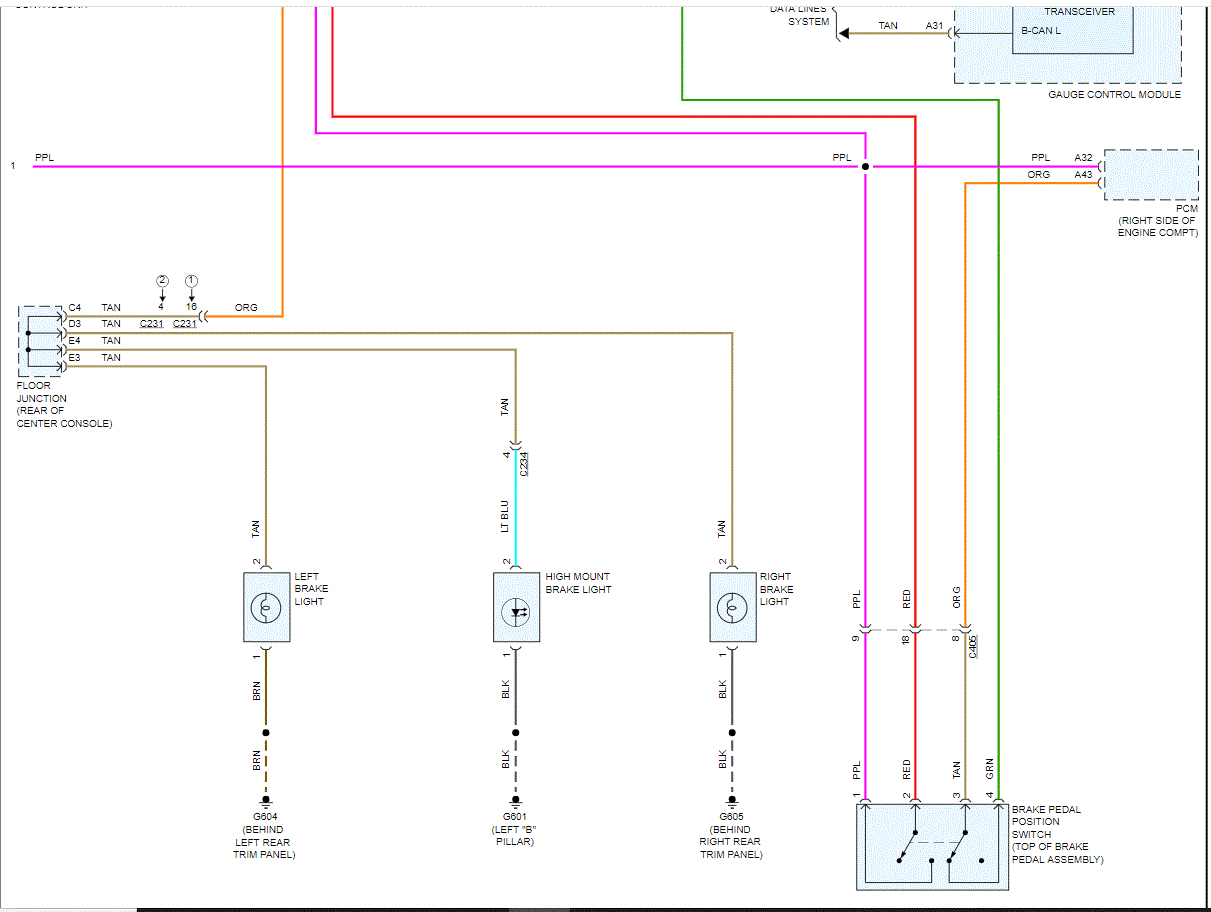Select the brake pedal position switch symbol
Image resolution: width=1211 pixels, height=912 pixels.
931,846
